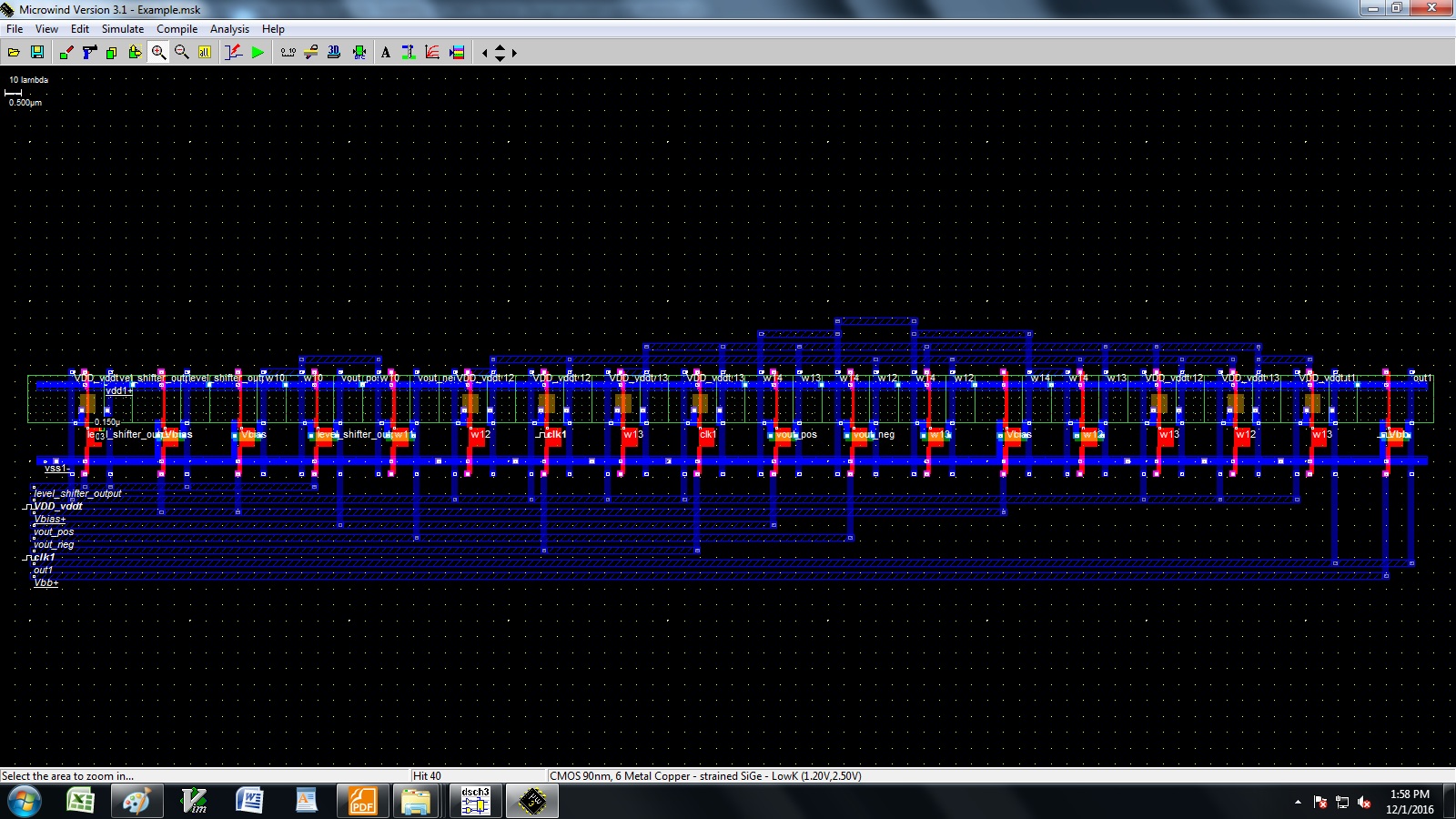1456x819 pixels.
Task: Activate the Zoom Out magnifier
Action: coord(181,53)
